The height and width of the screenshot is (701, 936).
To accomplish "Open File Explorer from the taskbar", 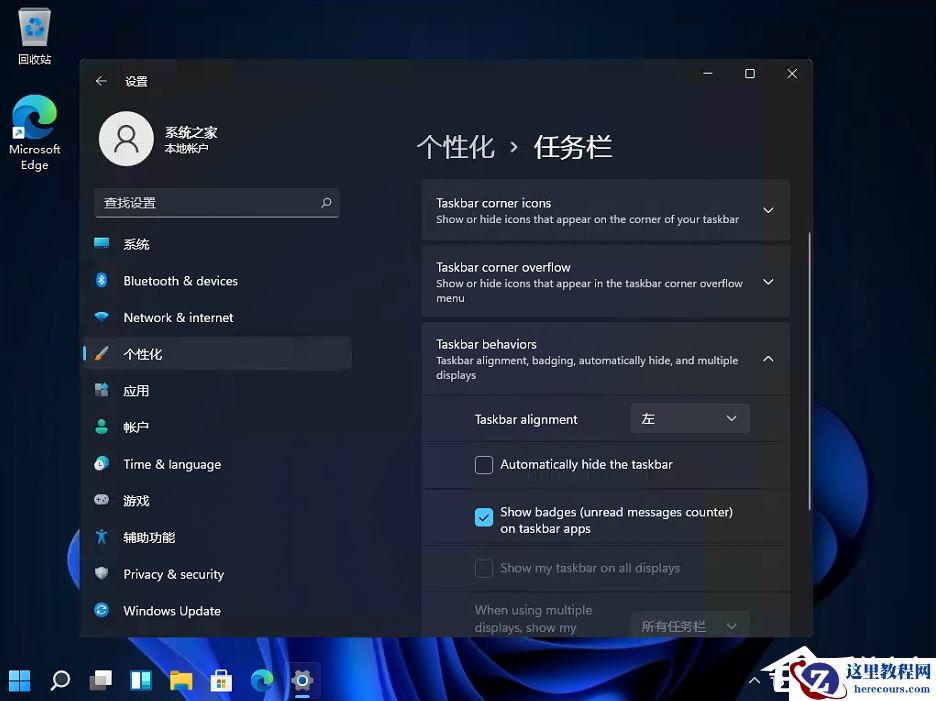I will 181,680.
